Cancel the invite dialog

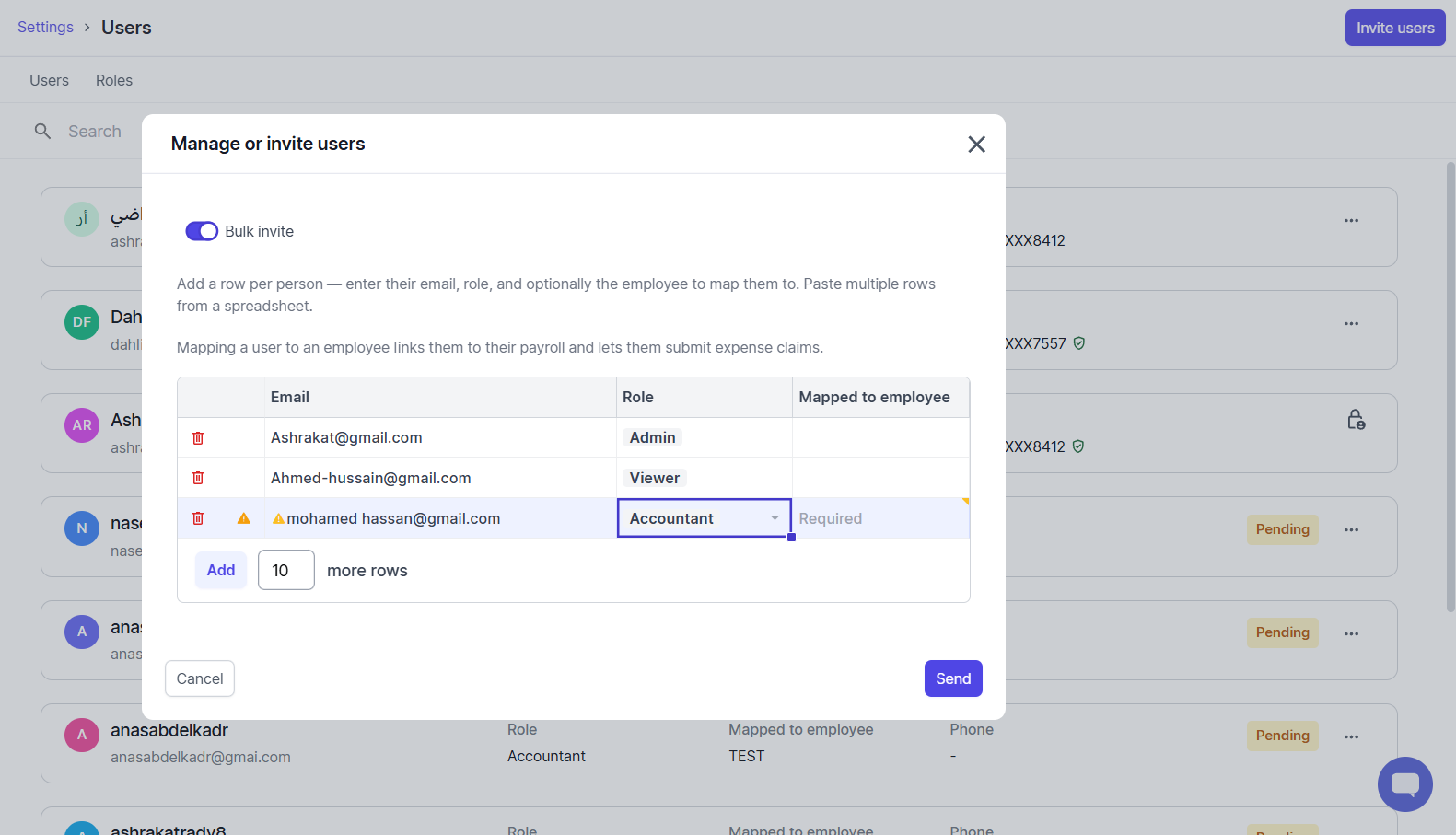coord(200,678)
